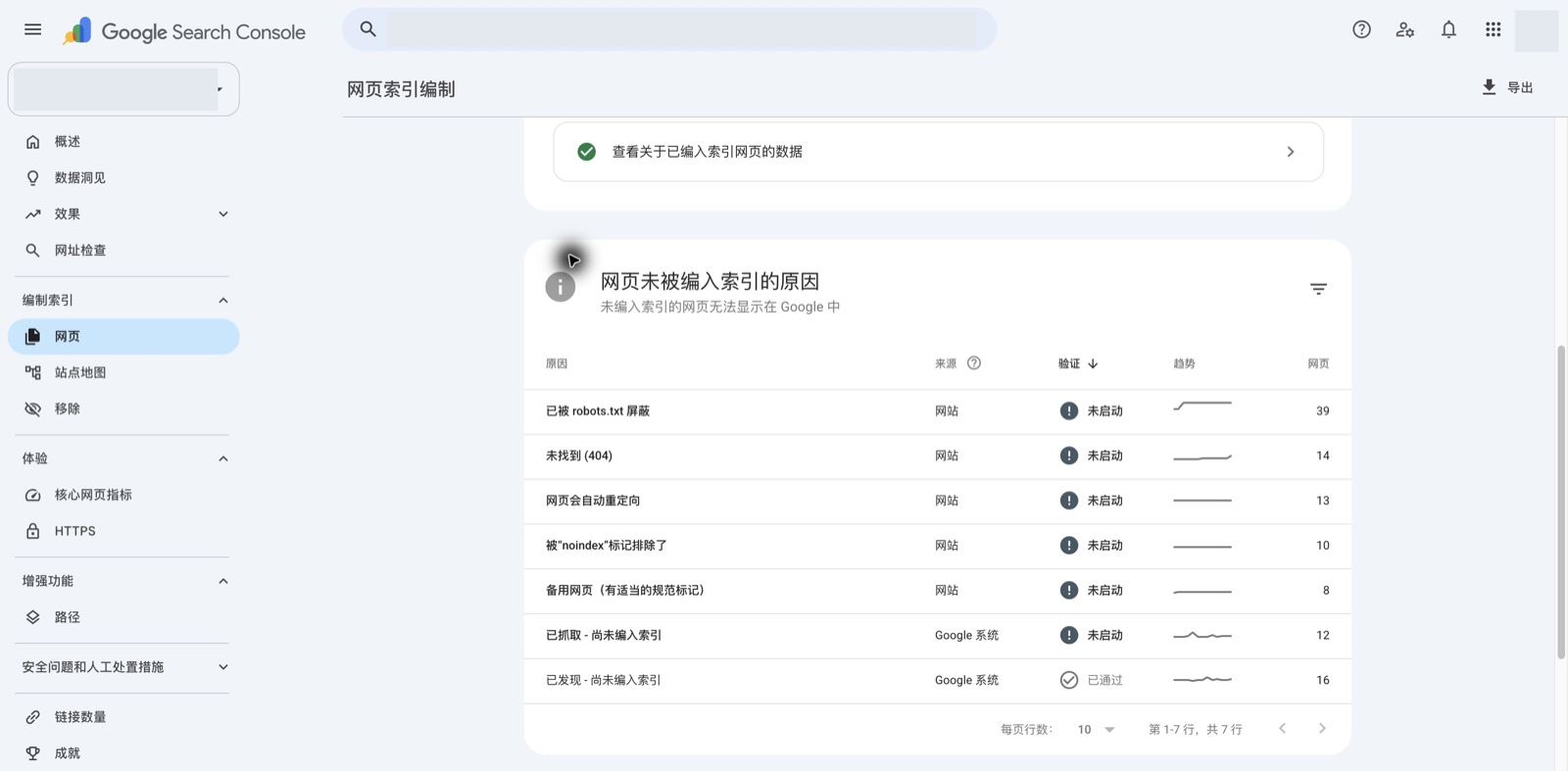This screenshot has width=1568, height=771.
Task: Open the property selector dropdown
Action: (x=123, y=89)
